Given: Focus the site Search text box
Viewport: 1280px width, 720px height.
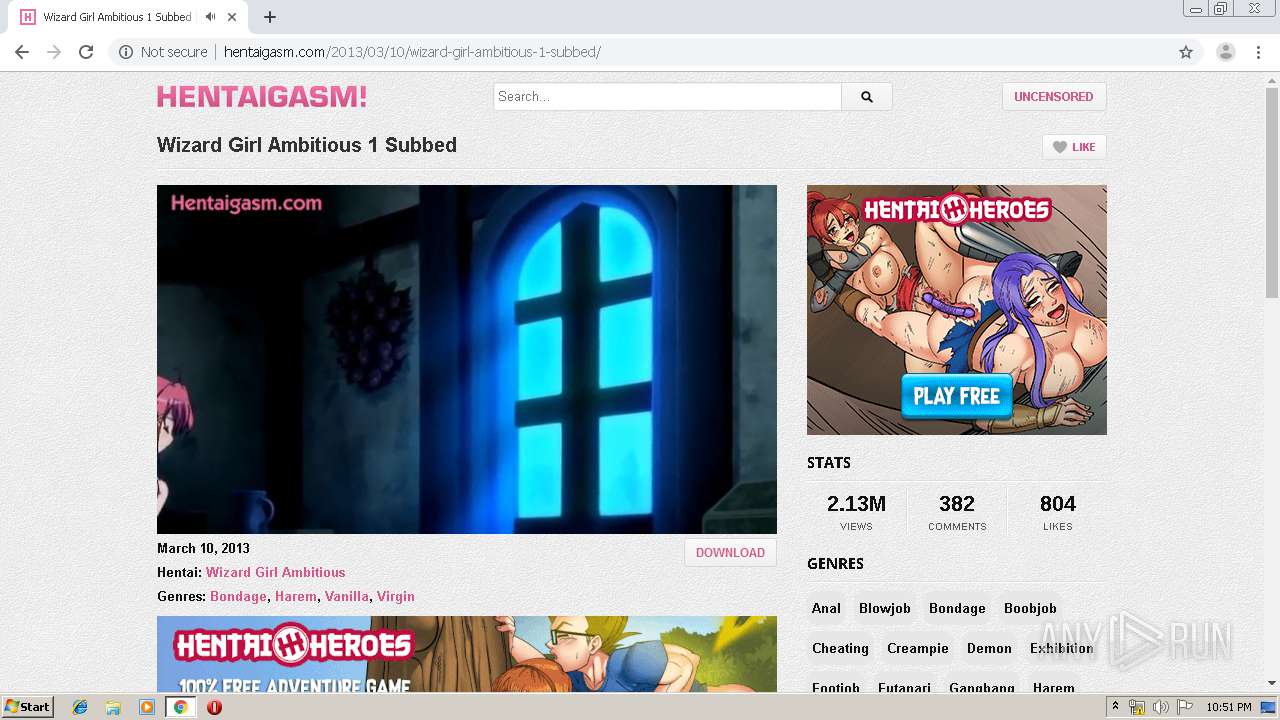Looking at the screenshot, I should pos(667,97).
